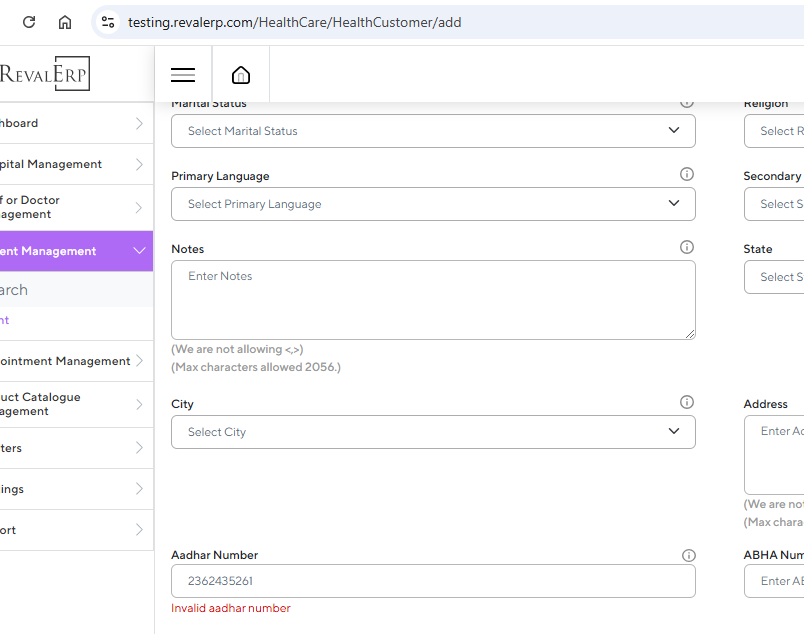
Task: Click info icon next to Aadhar Number
Action: pos(688,556)
